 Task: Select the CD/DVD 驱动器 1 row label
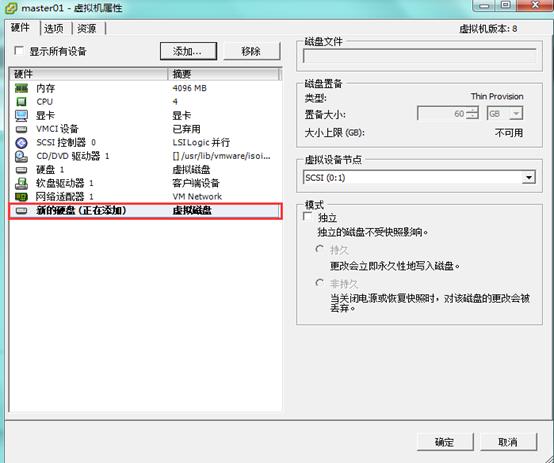point(73,156)
